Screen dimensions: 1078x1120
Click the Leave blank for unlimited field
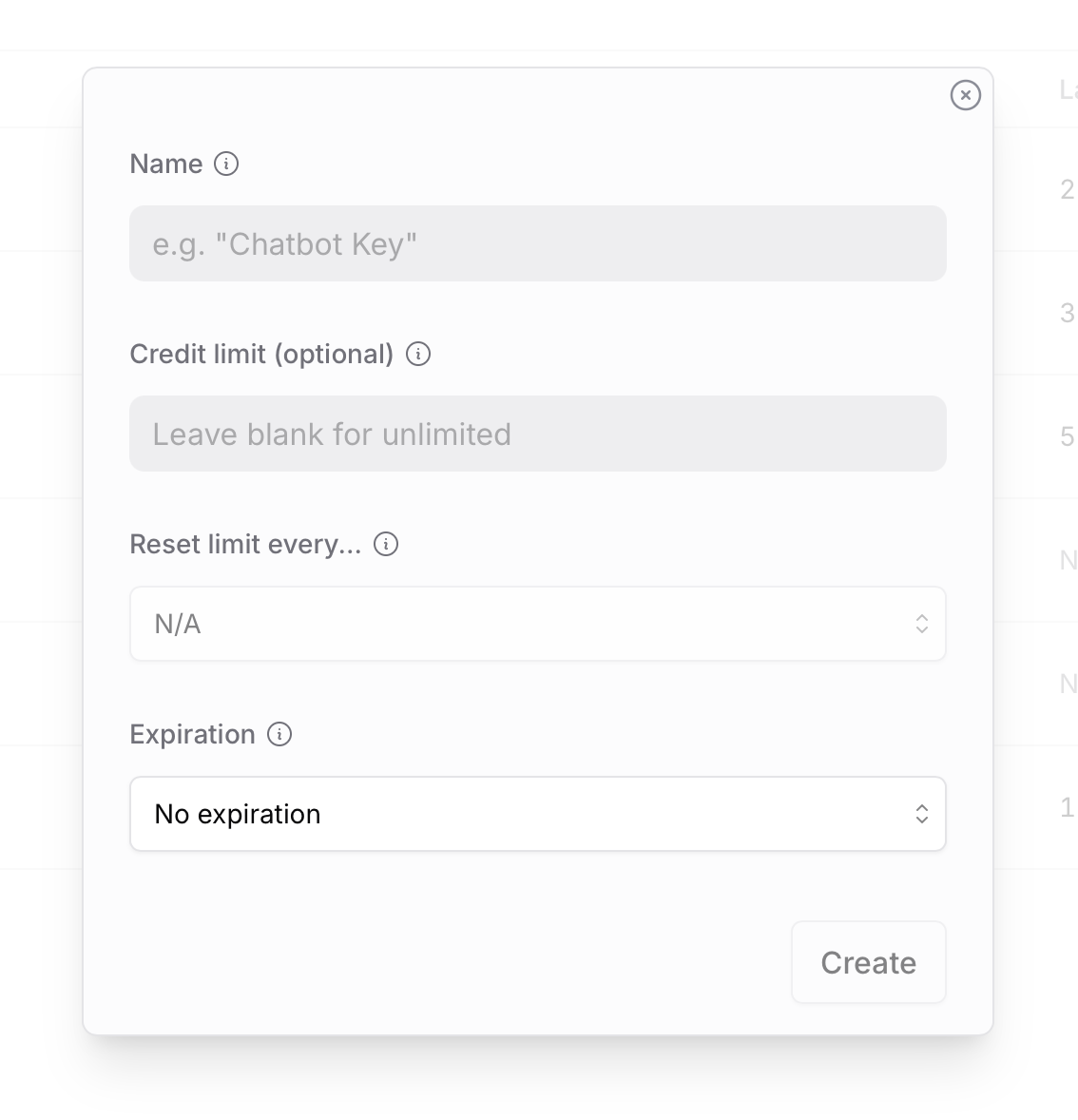click(x=538, y=434)
